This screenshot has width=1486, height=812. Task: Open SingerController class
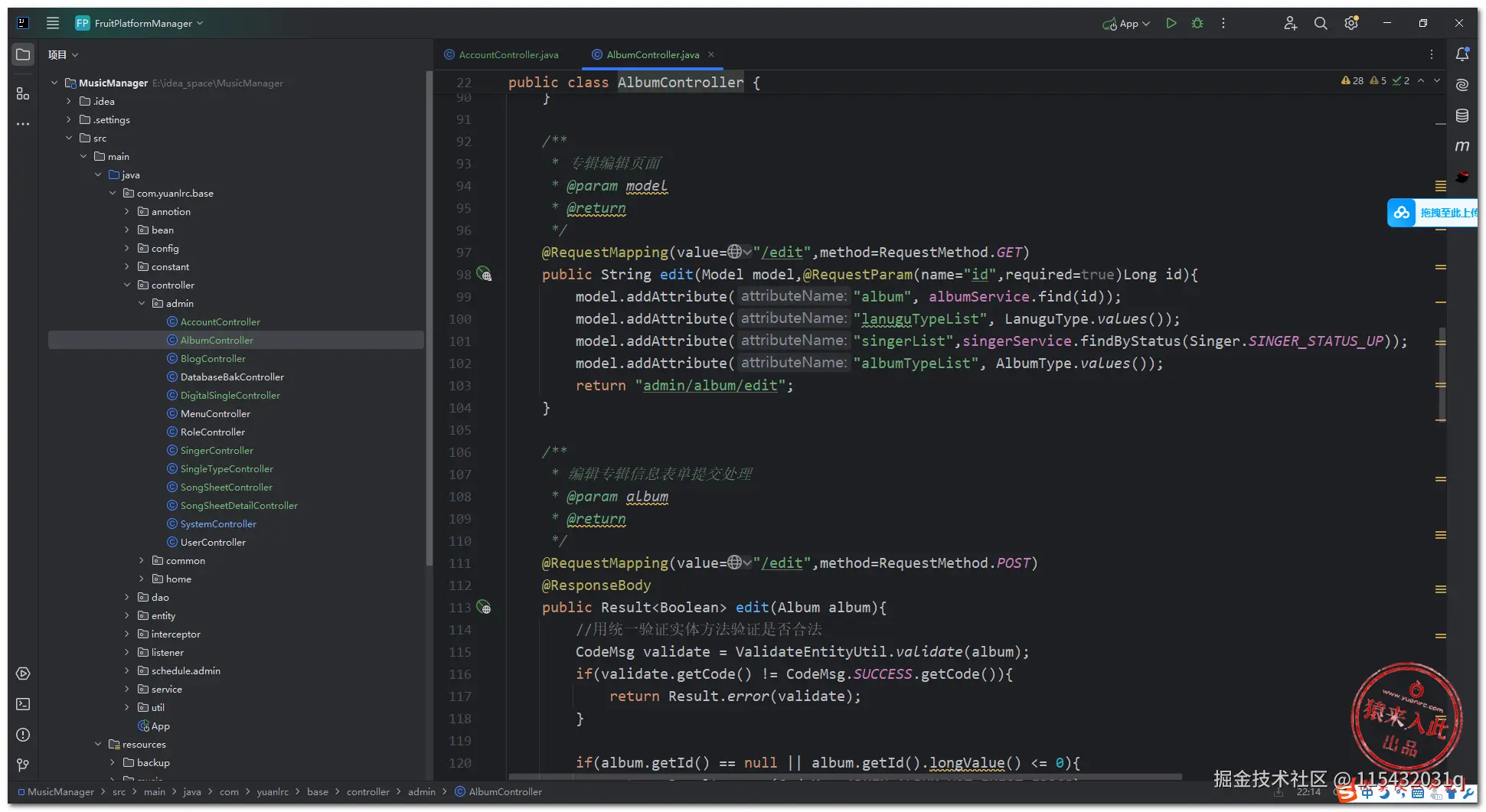(x=217, y=450)
